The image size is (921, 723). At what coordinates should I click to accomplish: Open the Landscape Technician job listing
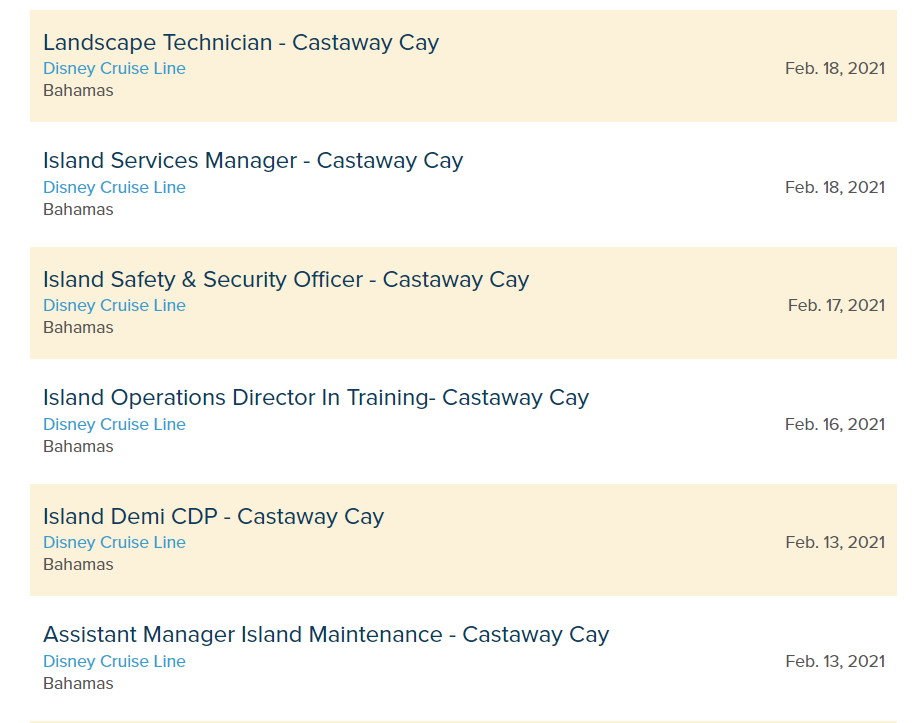tap(240, 42)
